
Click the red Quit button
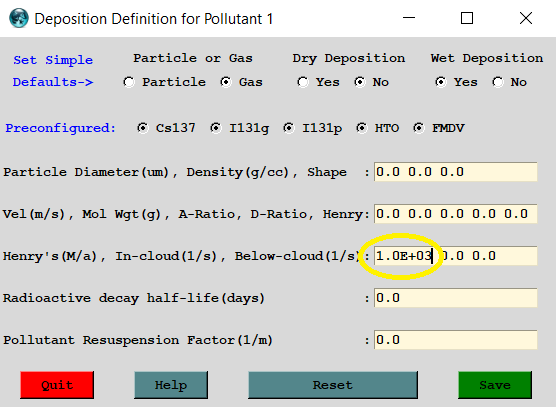coord(57,385)
